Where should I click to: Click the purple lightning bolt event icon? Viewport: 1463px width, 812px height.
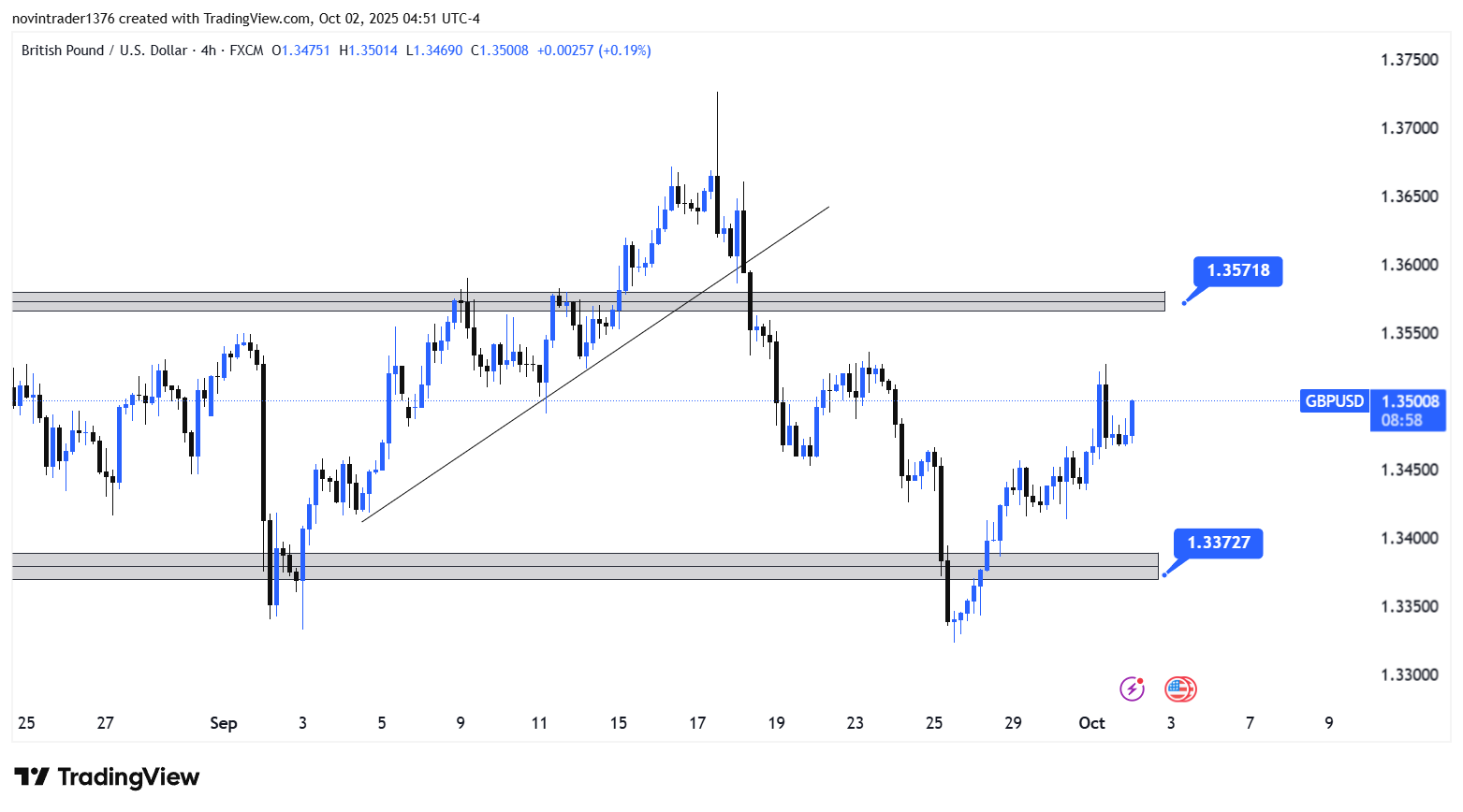tap(1133, 689)
